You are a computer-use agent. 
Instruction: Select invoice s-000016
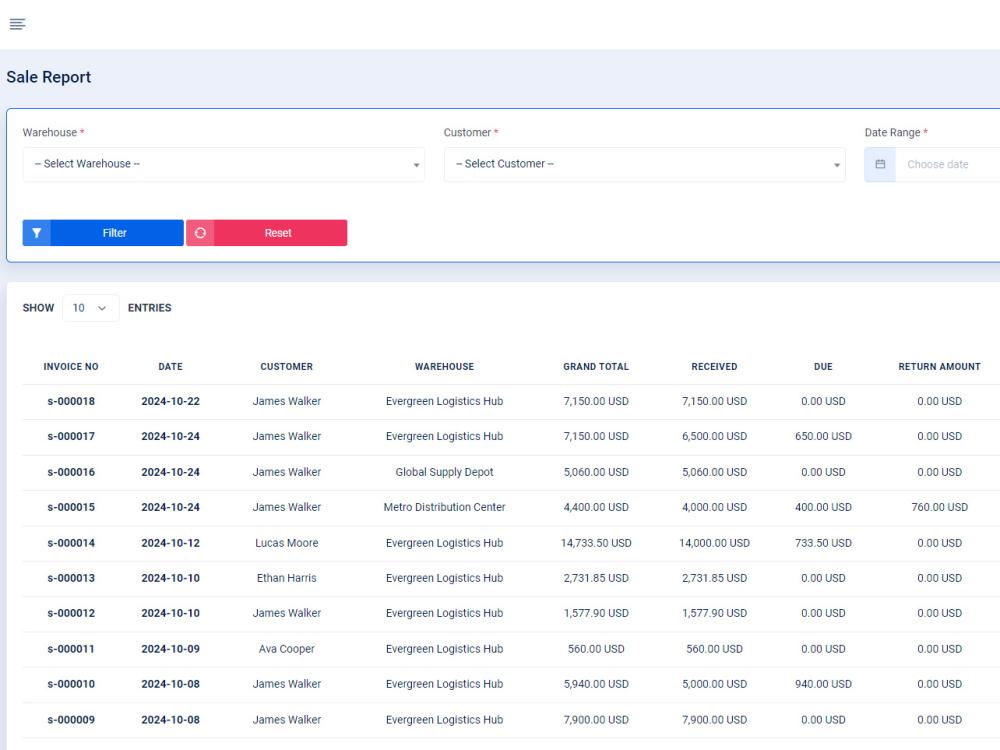(71, 472)
